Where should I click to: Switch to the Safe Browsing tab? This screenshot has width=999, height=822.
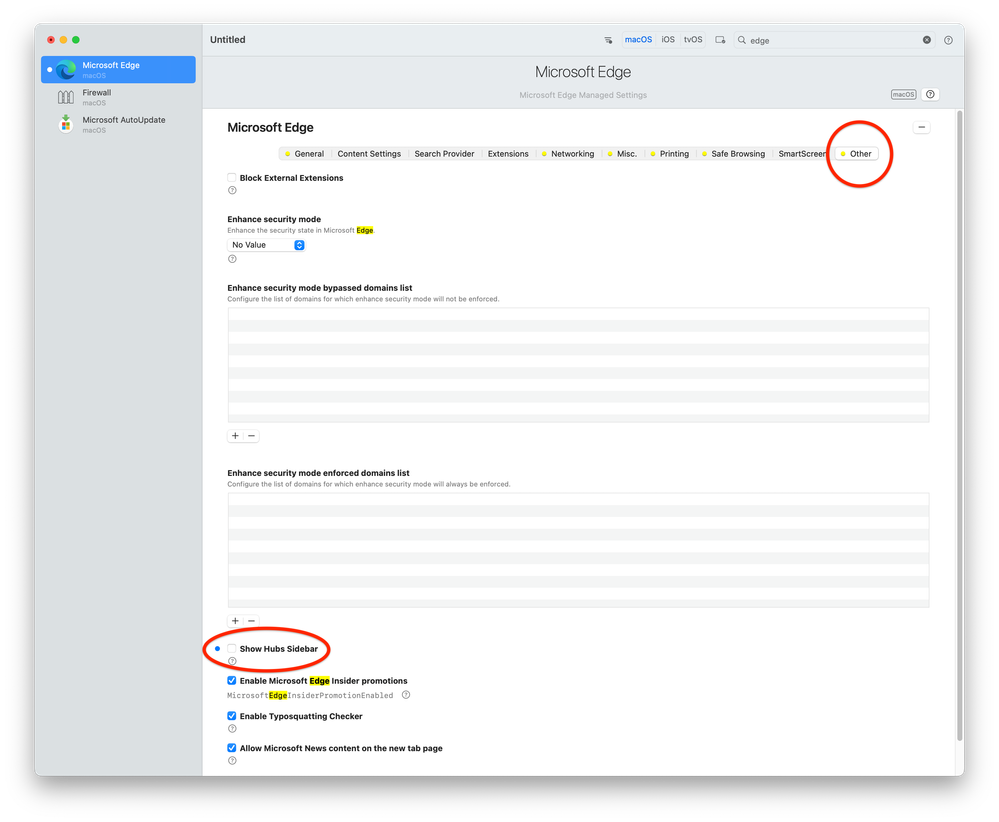733,154
